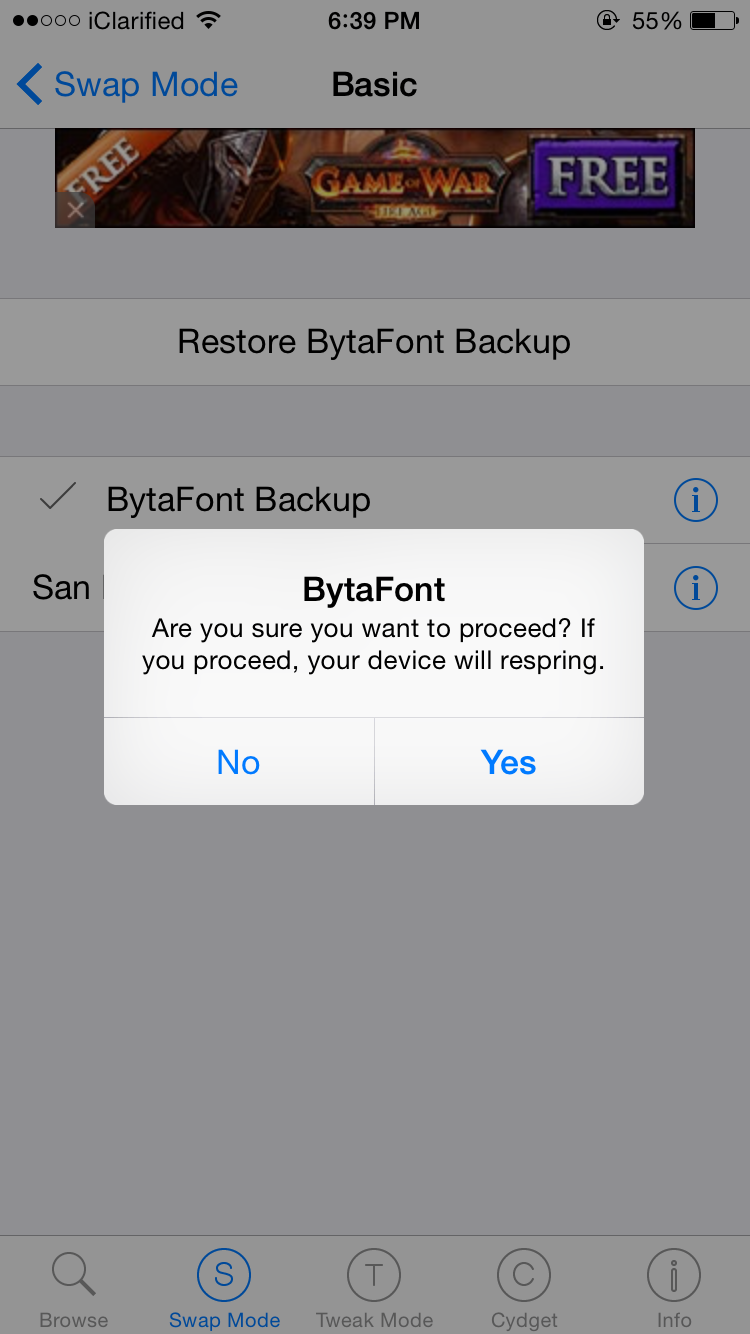Tap the BytaFont Backup checkmark
This screenshot has width=750, height=1334.
(x=58, y=497)
